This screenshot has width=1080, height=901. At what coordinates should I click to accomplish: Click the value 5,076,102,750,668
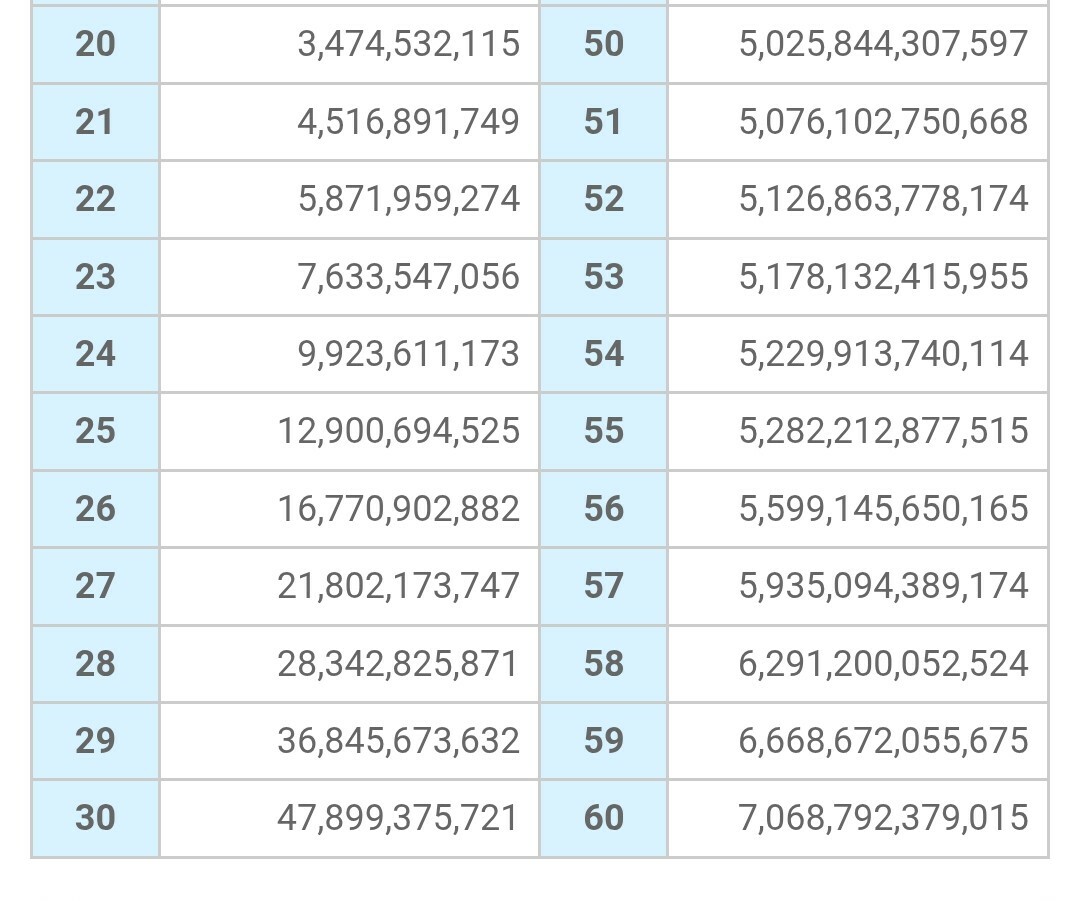click(883, 122)
